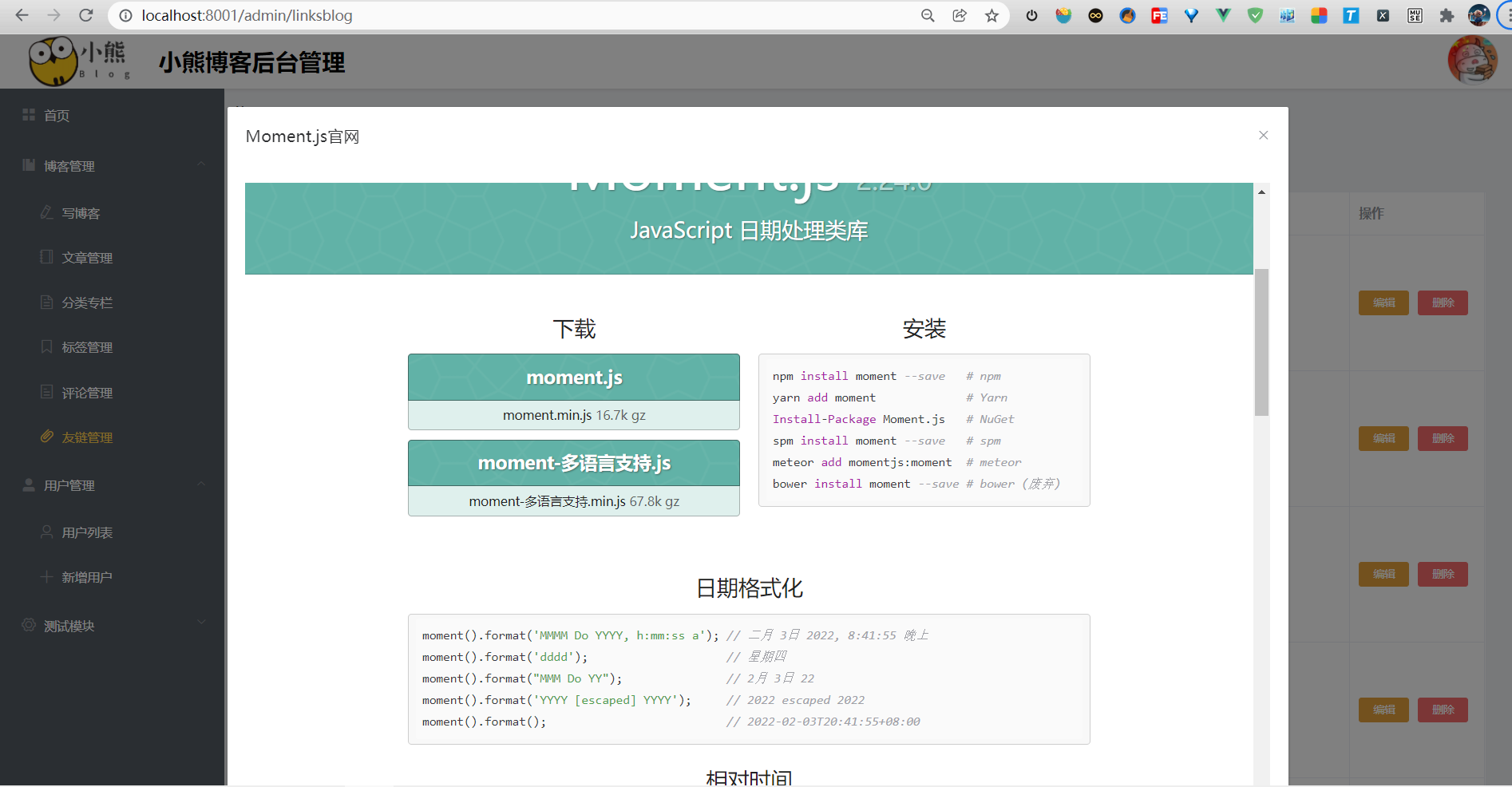Download via the moment.js button
Screen dimensions: 1512x787
pyautogui.click(x=574, y=378)
